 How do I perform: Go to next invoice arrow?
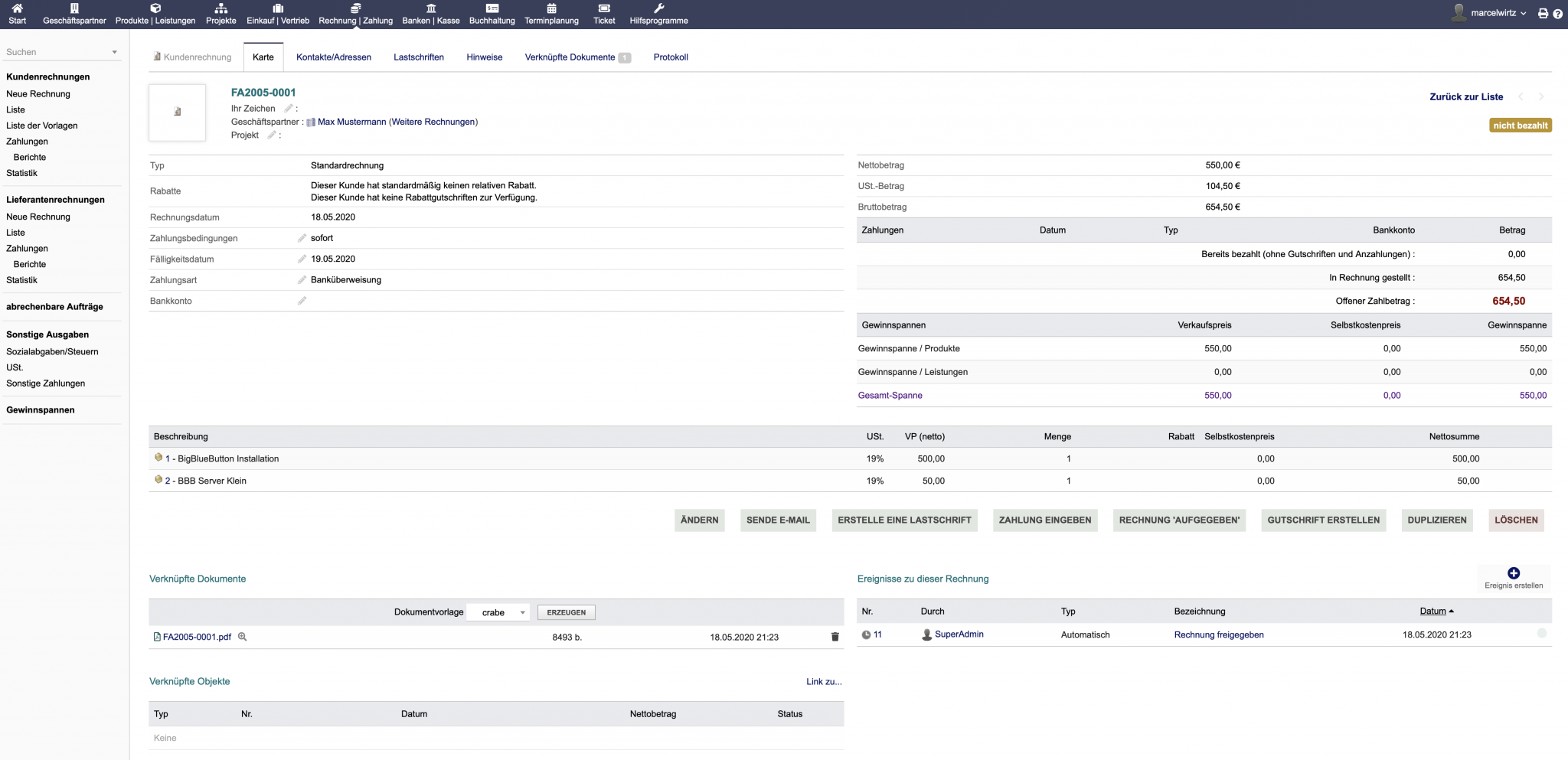[x=1541, y=96]
